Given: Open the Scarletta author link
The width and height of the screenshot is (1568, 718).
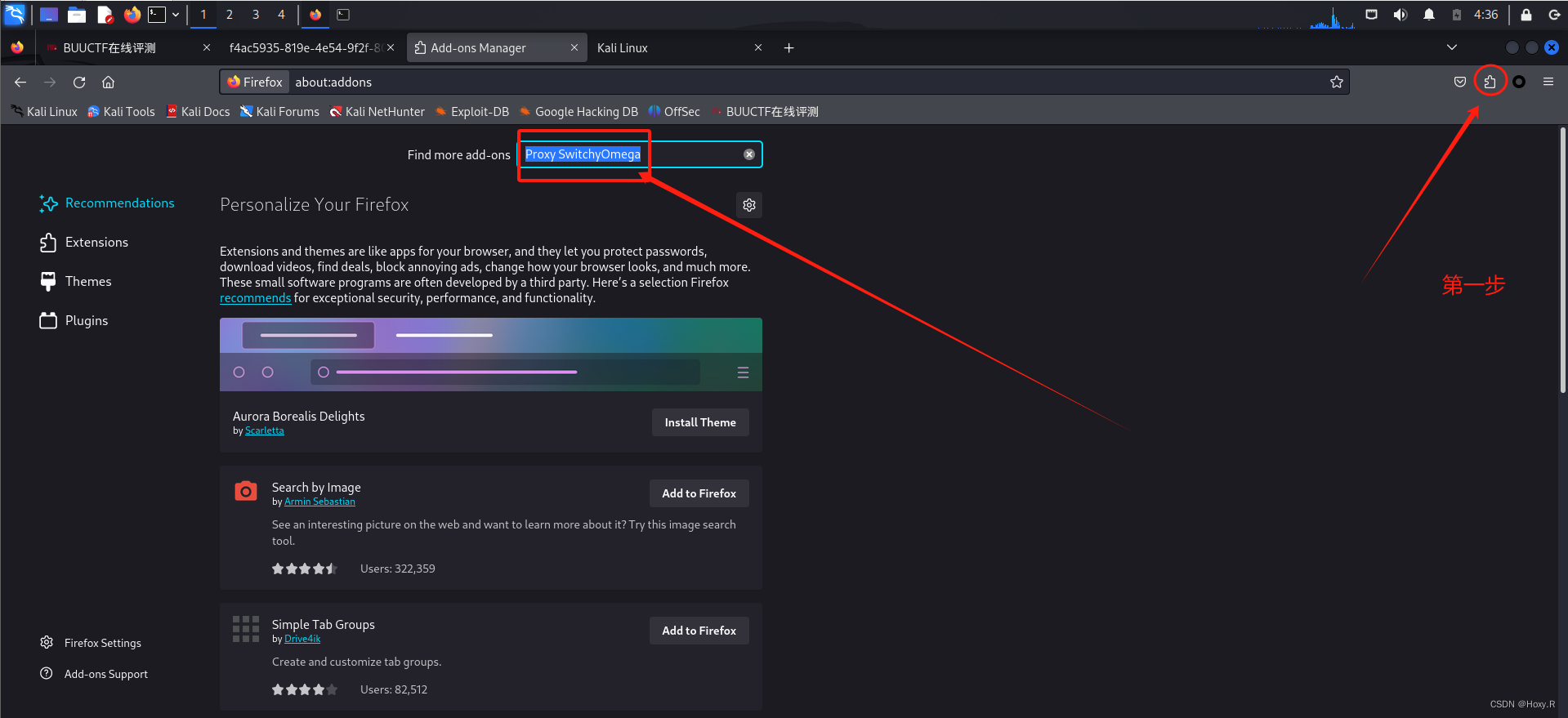Looking at the screenshot, I should [265, 431].
